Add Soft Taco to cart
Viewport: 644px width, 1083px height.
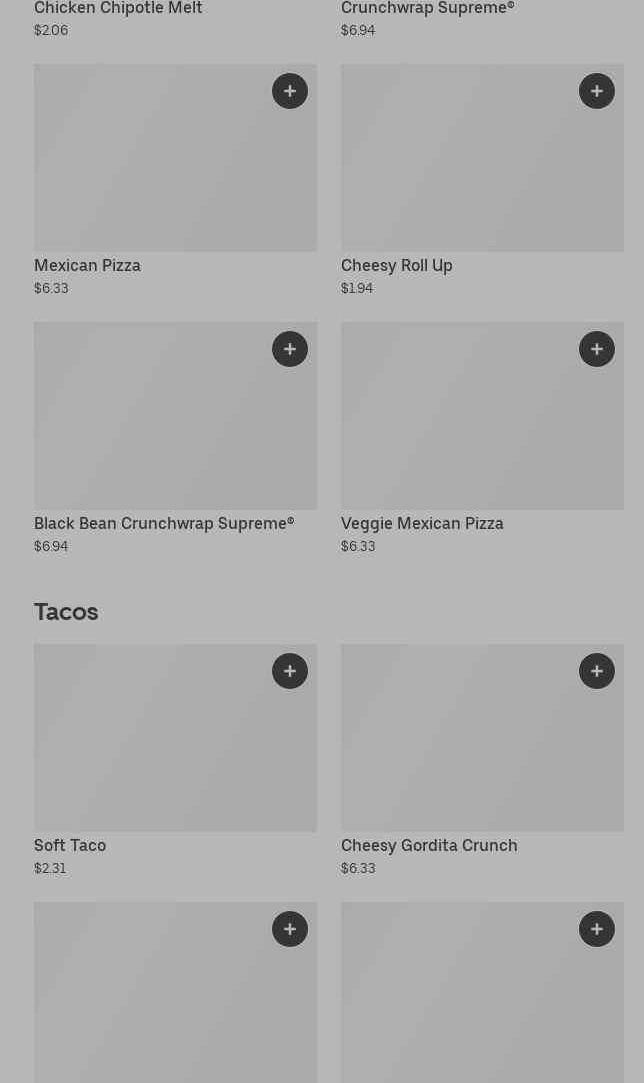pyautogui.click(x=290, y=671)
